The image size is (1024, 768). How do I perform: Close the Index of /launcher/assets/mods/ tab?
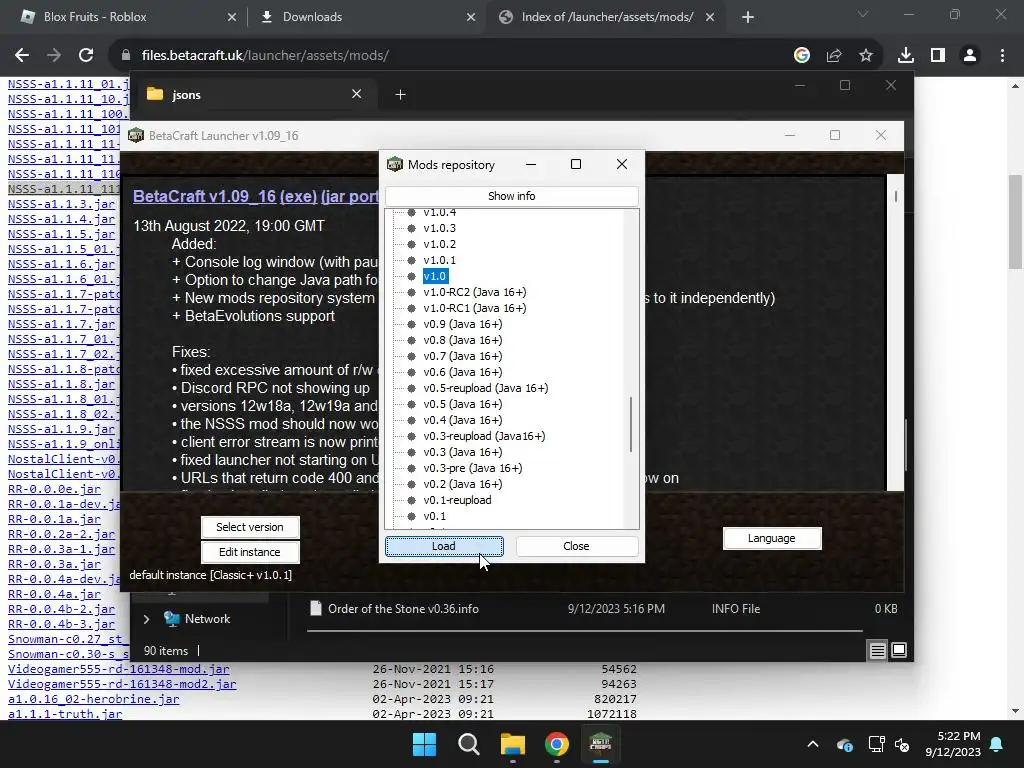[x=710, y=18]
